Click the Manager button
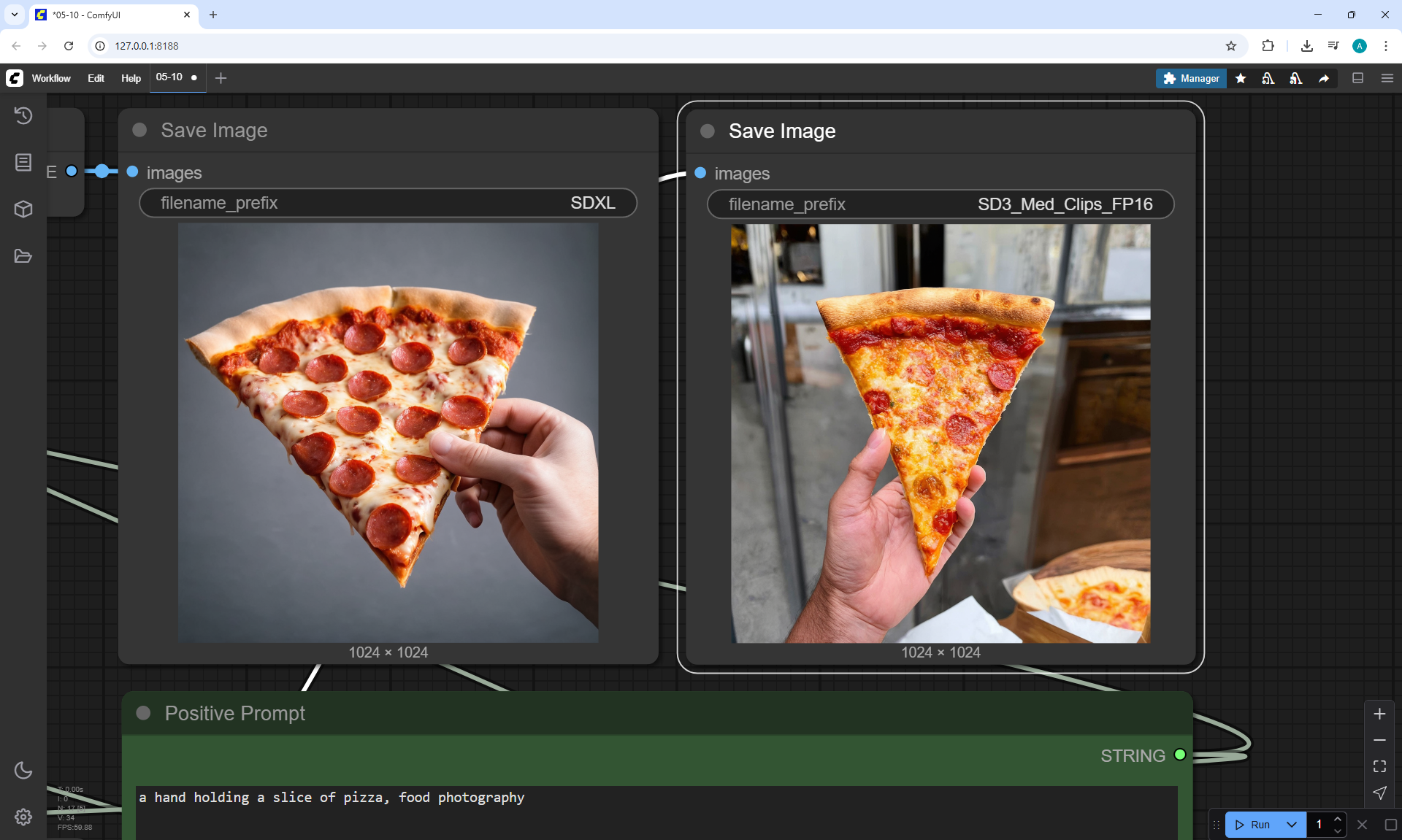Screen dimensions: 1402x840 click(1191, 78)
